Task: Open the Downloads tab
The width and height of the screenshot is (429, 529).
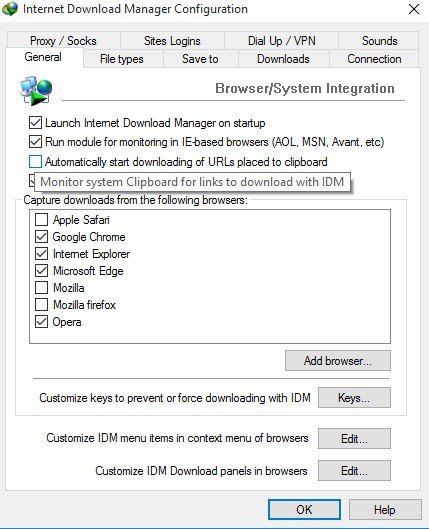Action: tap(283, 59)
